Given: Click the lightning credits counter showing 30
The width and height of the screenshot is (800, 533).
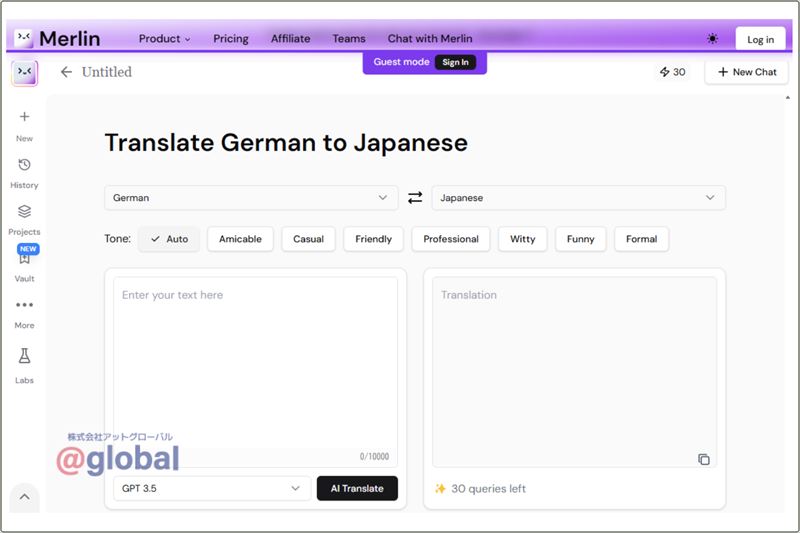Looking at the screenshot, I should point(672,72).
